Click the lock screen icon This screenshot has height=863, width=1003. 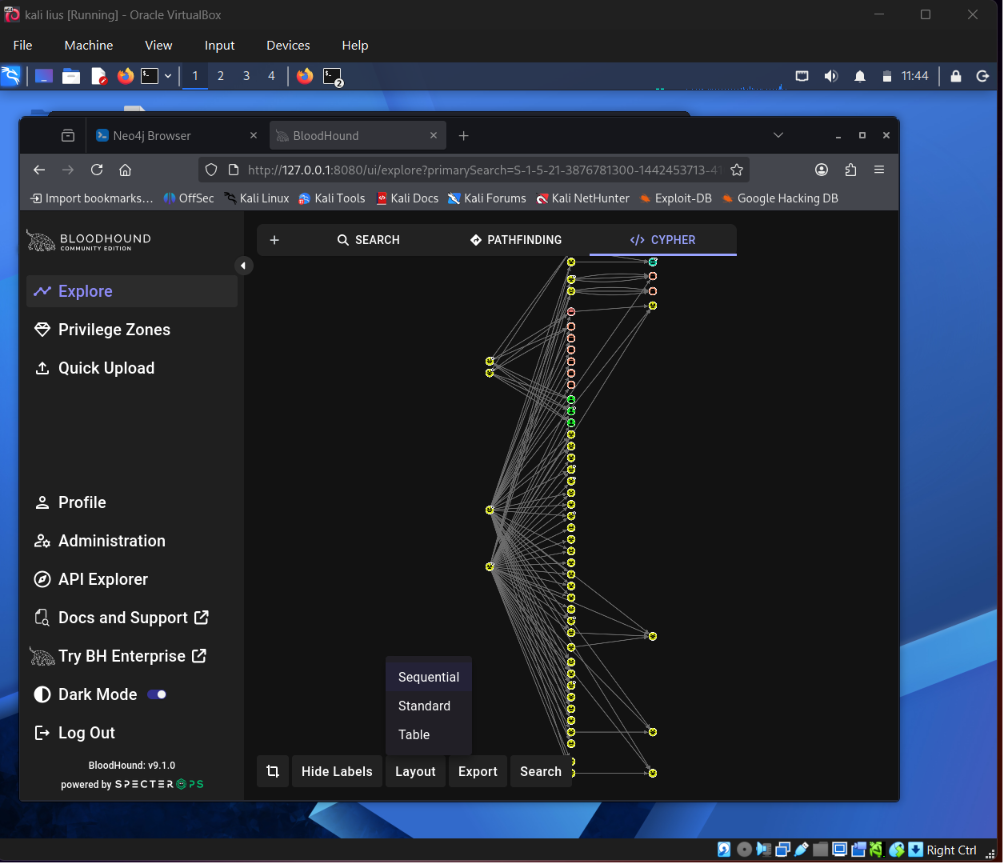click(956, 76)
